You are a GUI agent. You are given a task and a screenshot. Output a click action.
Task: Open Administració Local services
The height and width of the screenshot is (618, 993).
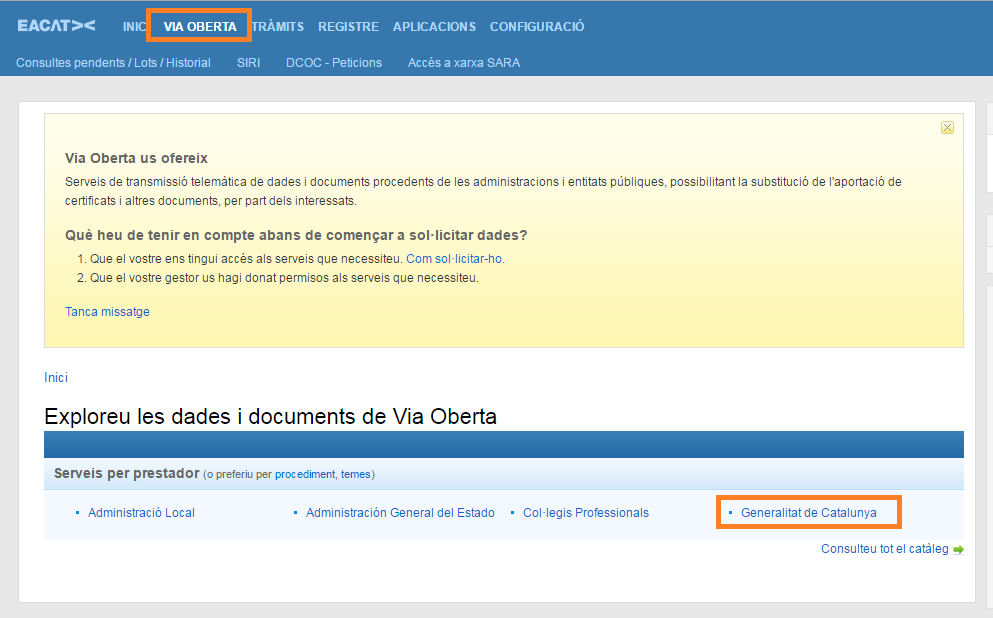[x=141, y=513]
